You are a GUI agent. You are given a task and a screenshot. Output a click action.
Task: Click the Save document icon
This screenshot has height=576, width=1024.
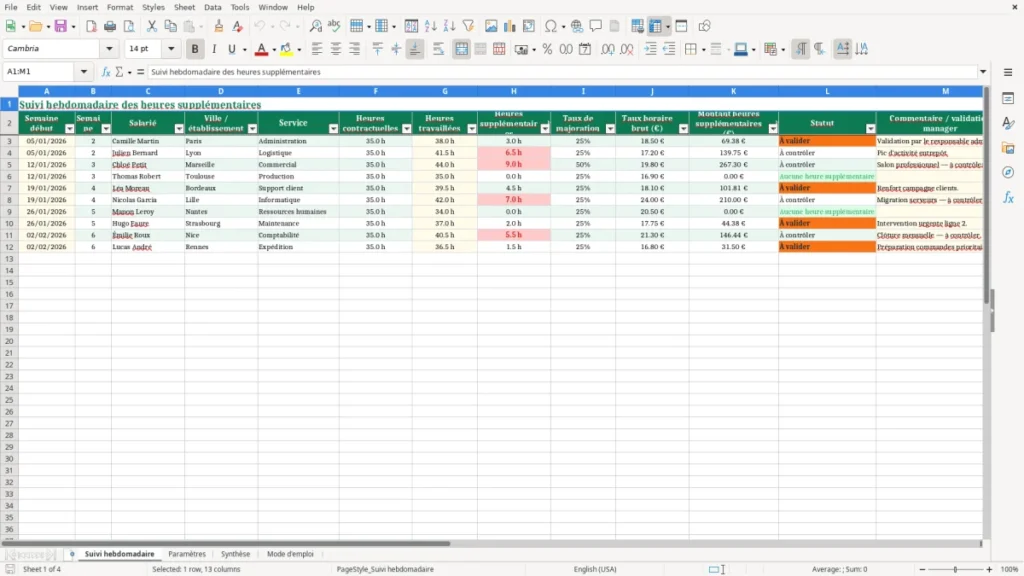click(60, 26)
